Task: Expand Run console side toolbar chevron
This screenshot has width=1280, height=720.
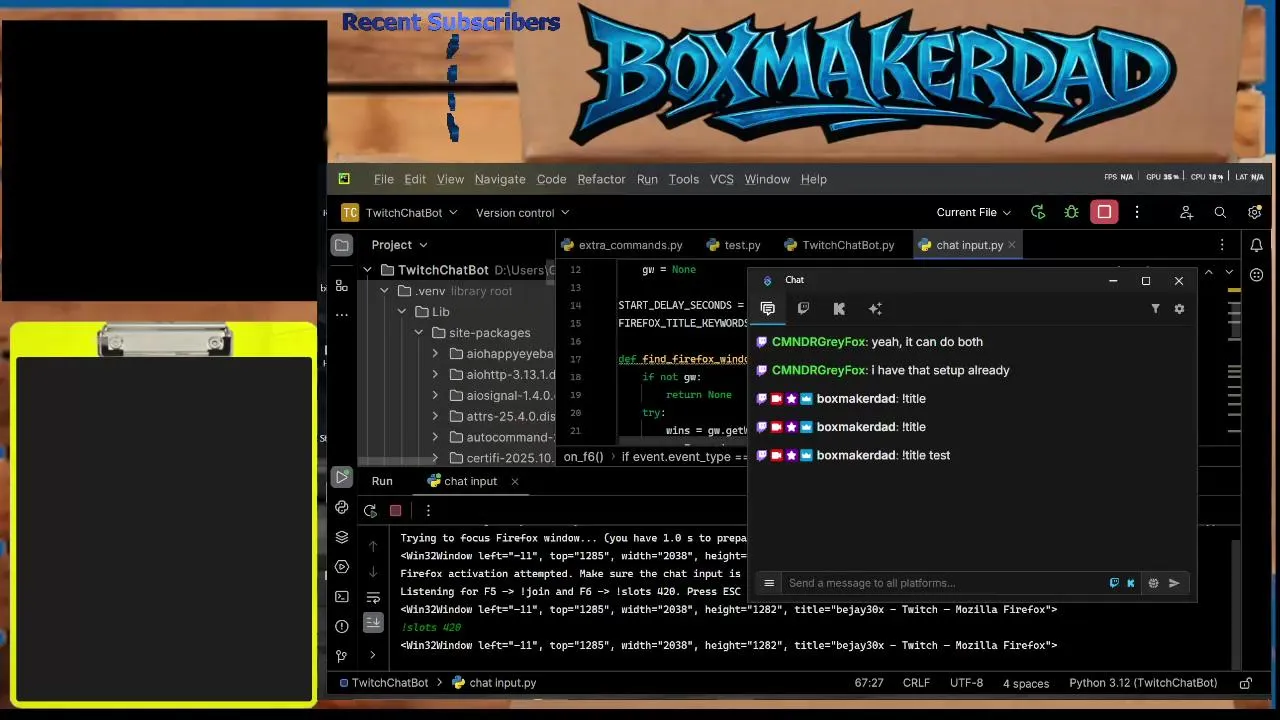Action: (x=373, y=655)
